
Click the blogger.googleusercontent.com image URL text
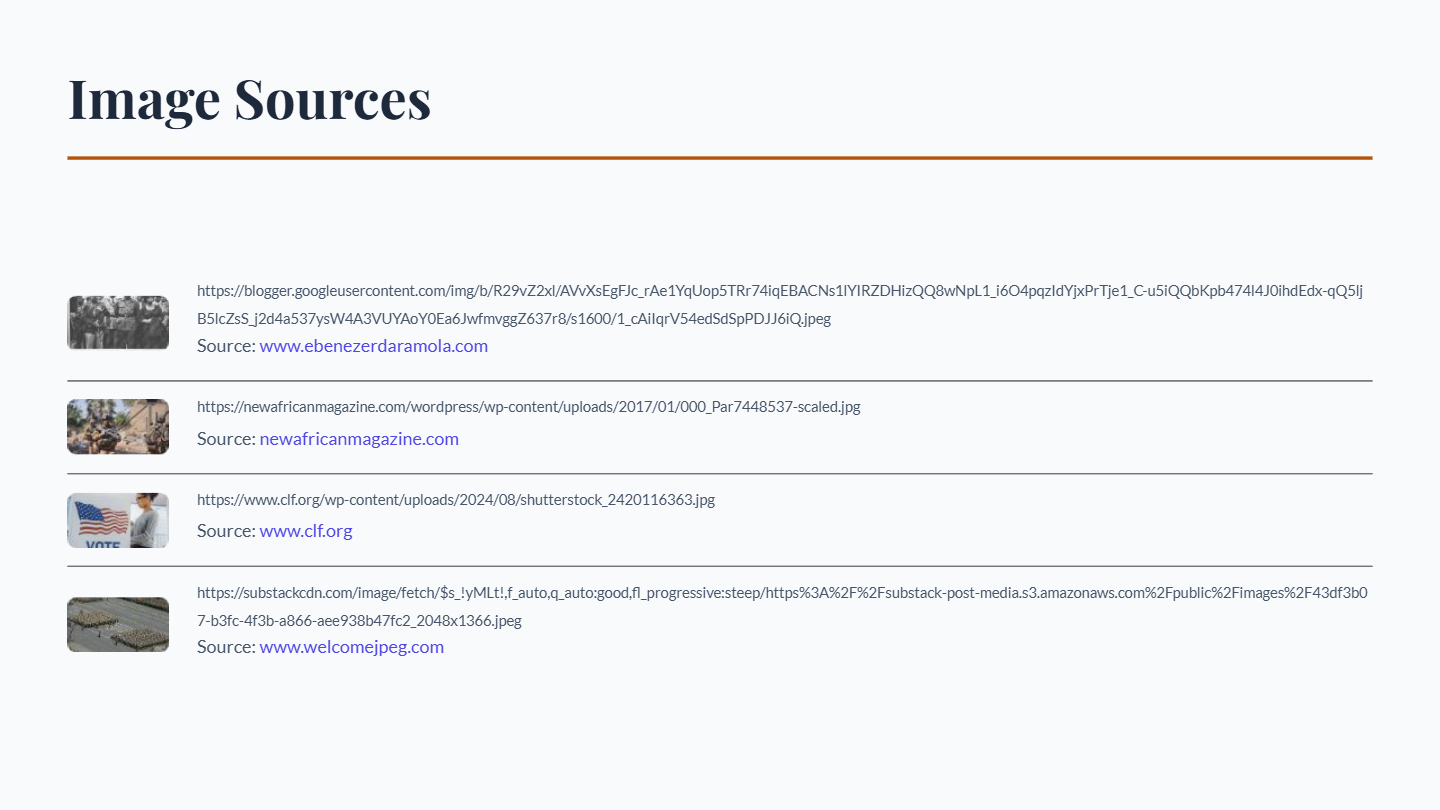(x=780, y=305)
